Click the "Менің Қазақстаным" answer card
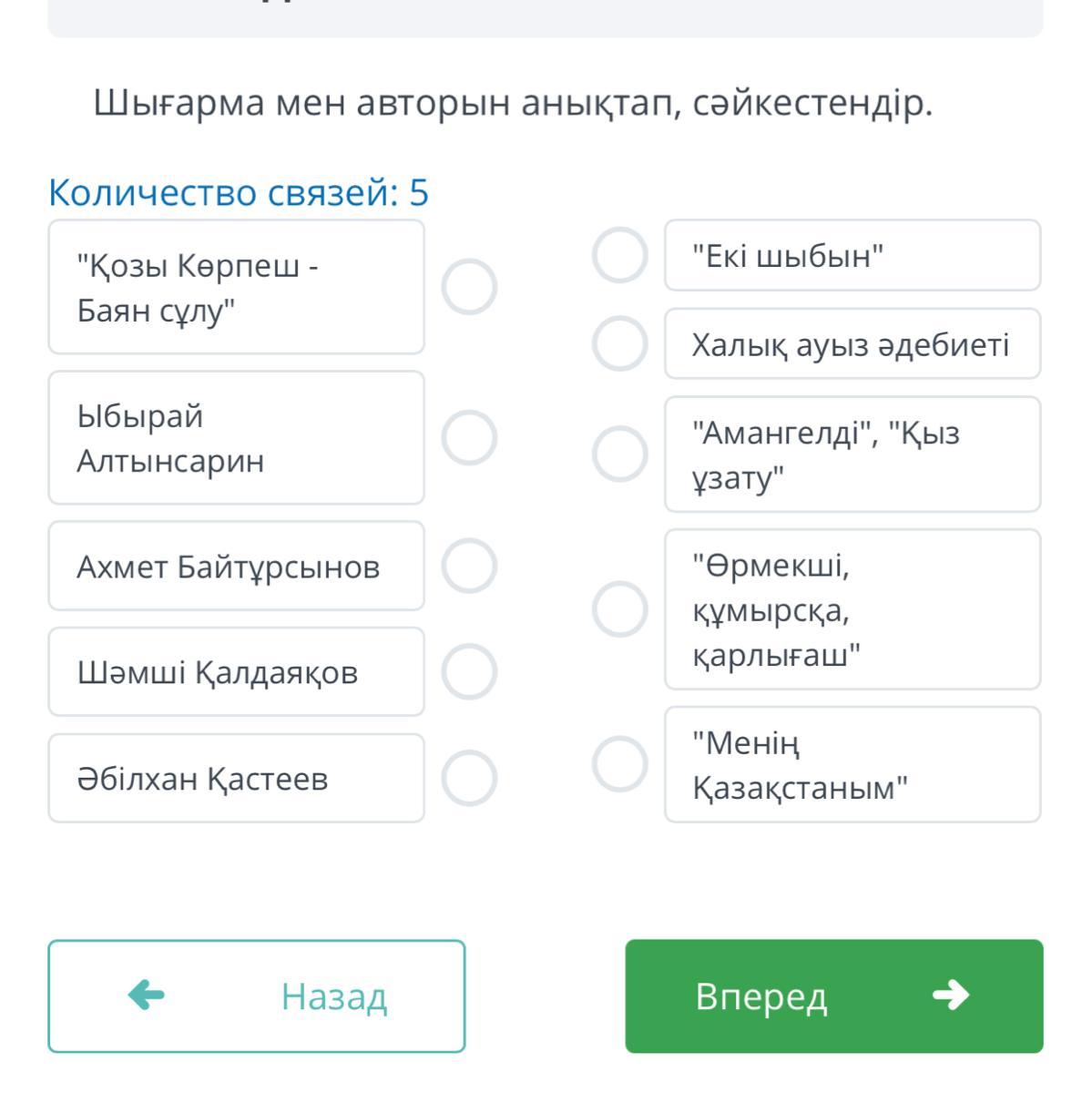 click(x=852, y=764)
